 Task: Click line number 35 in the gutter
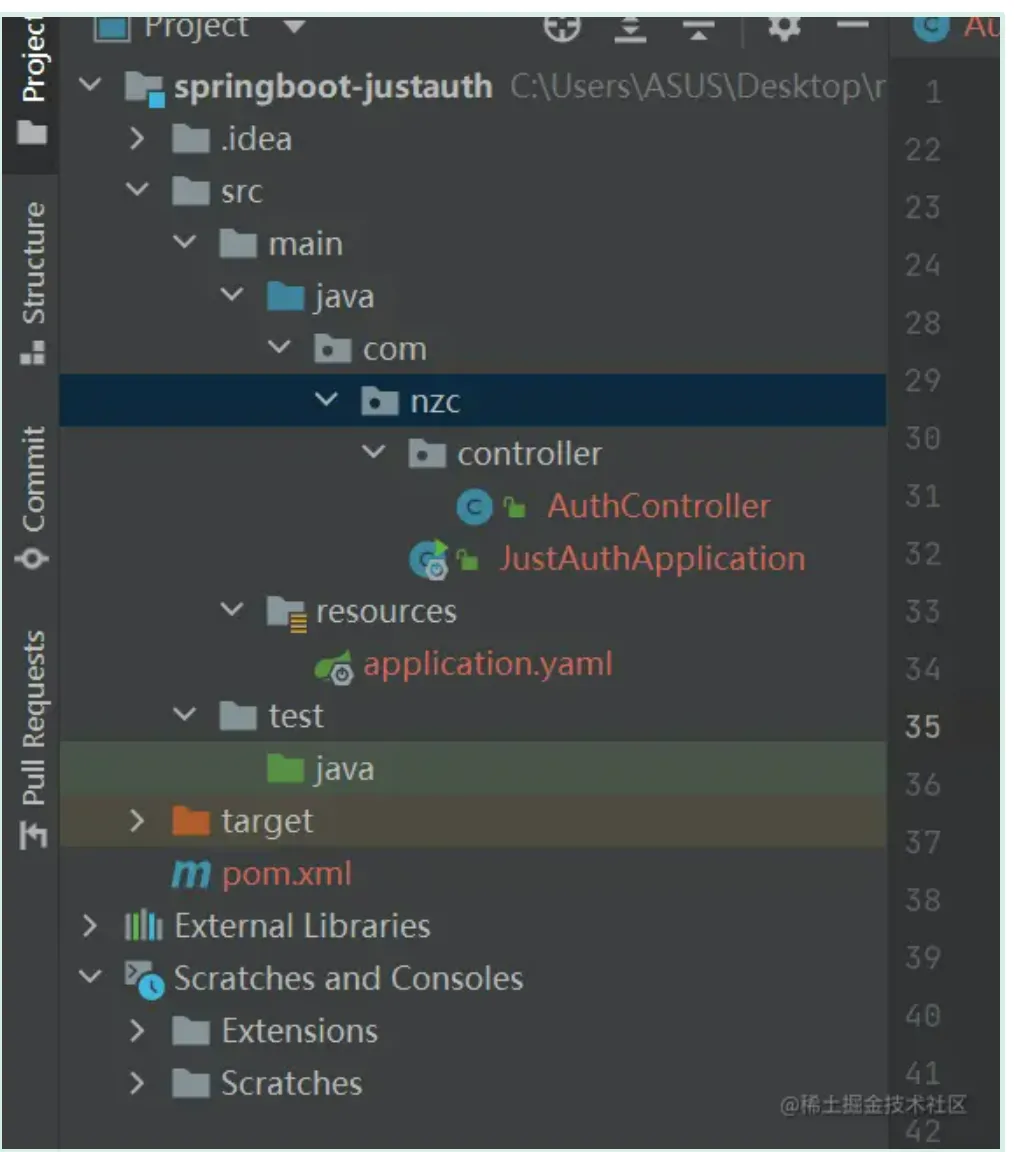pos(922,726)
